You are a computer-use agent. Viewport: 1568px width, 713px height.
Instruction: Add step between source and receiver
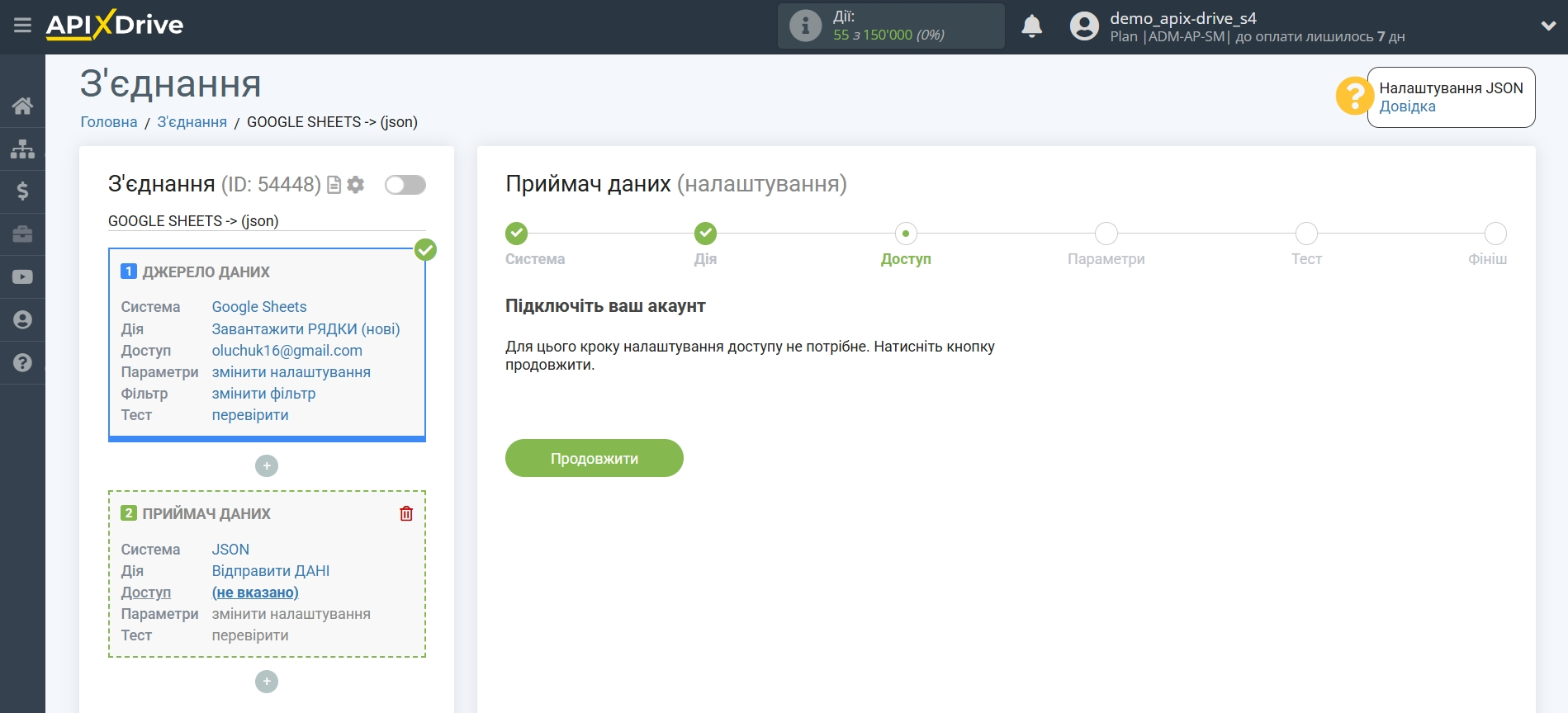coord(267,466)
